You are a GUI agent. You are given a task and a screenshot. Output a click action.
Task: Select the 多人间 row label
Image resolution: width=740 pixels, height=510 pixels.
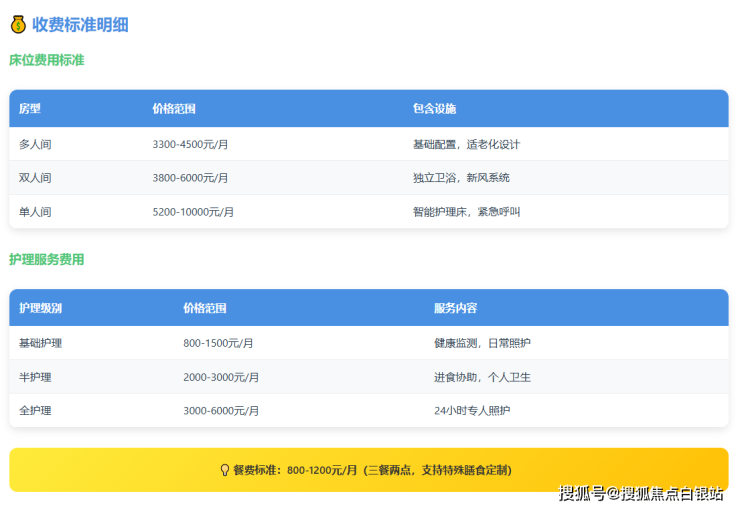tap(35, 144)
